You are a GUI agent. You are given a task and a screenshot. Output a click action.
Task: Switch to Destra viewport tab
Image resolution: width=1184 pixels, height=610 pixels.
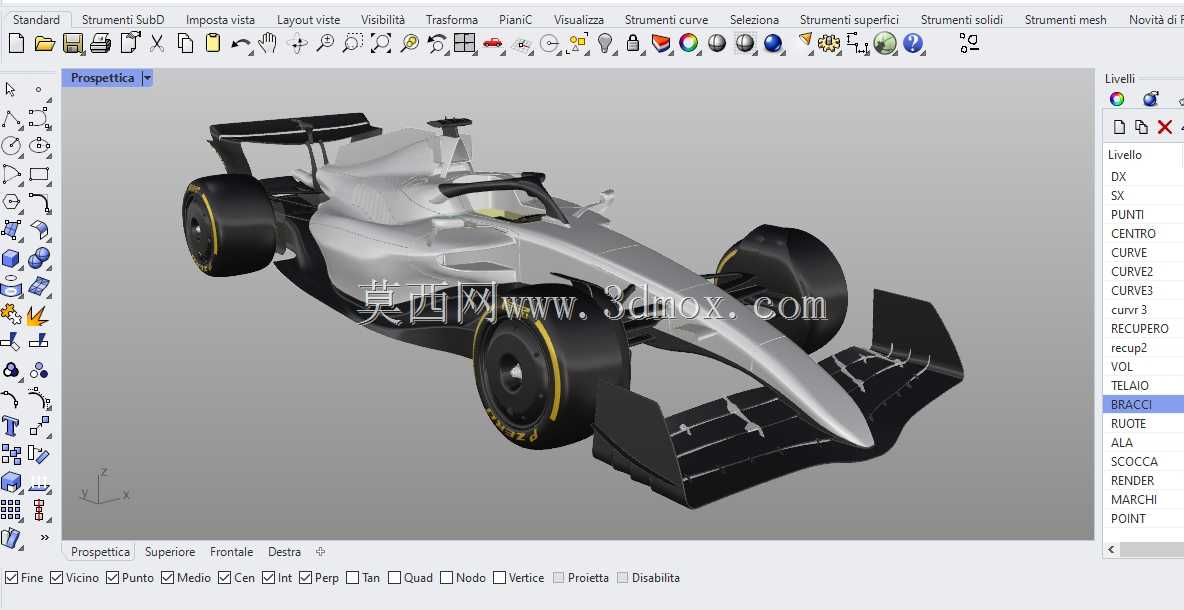(284, 552)
